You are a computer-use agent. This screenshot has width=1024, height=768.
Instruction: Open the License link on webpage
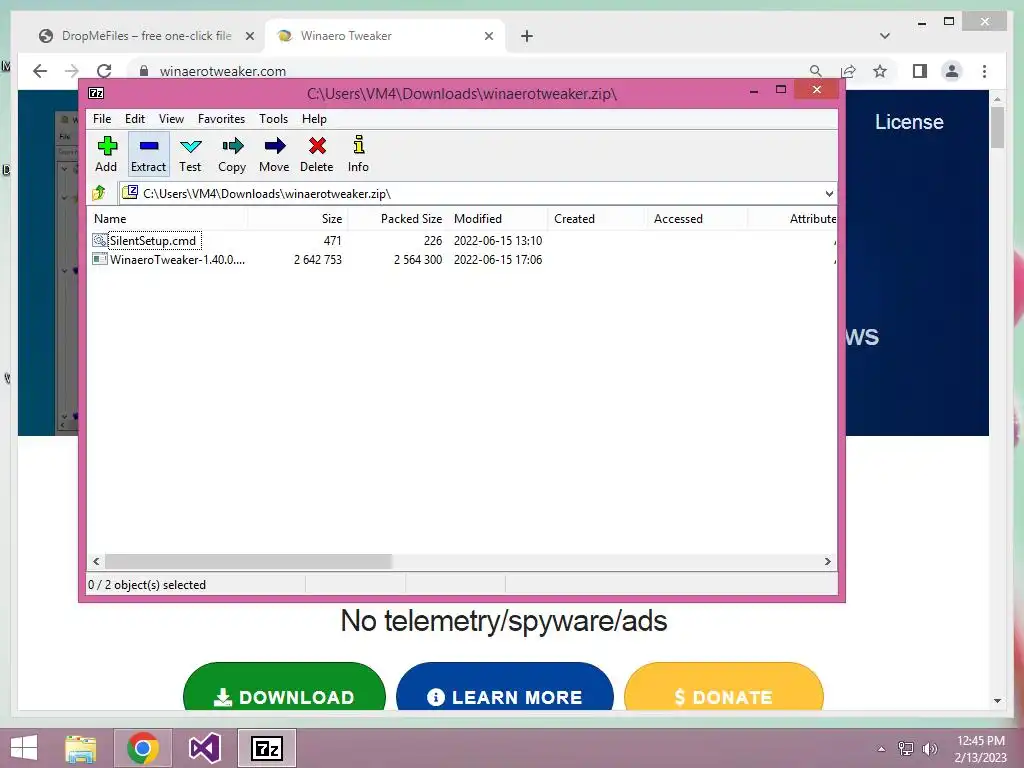tap(909, 122)
